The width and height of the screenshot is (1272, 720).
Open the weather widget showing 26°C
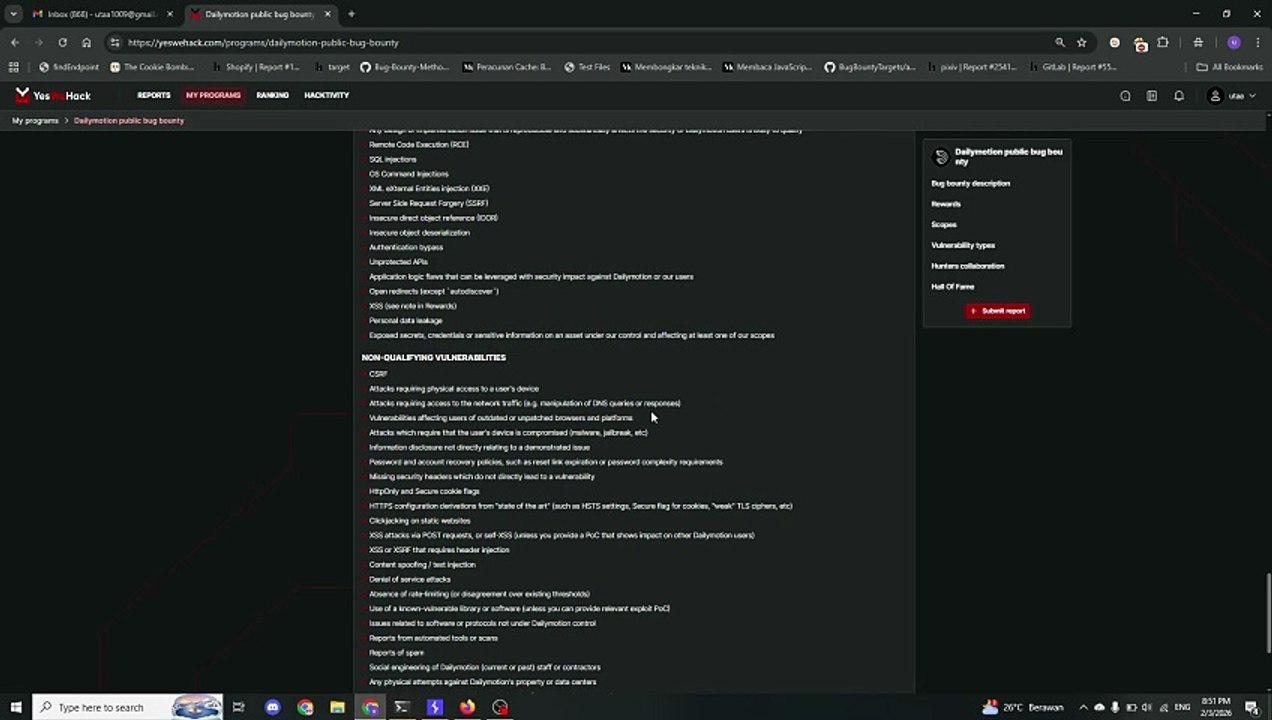(x=1022, y=707)
